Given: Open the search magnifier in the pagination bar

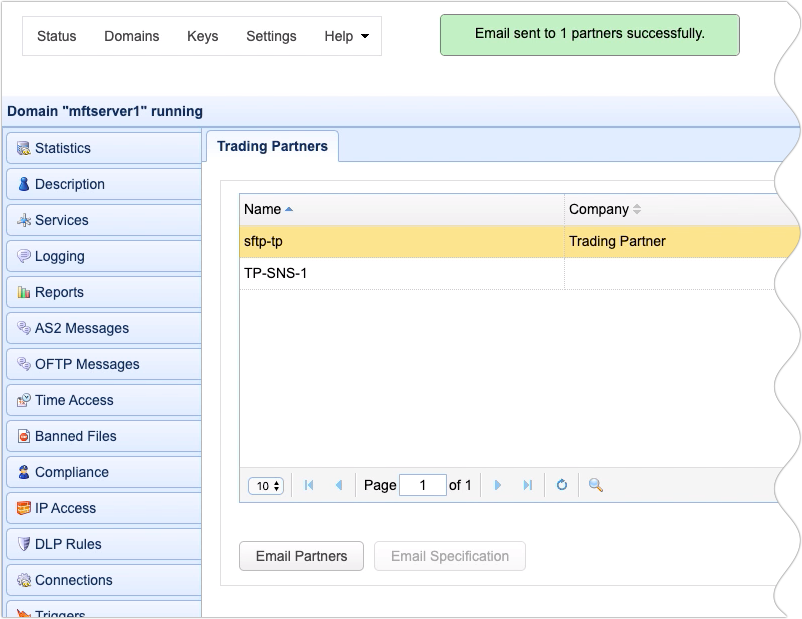Looking at the screenshot, I should coord(592,485).
